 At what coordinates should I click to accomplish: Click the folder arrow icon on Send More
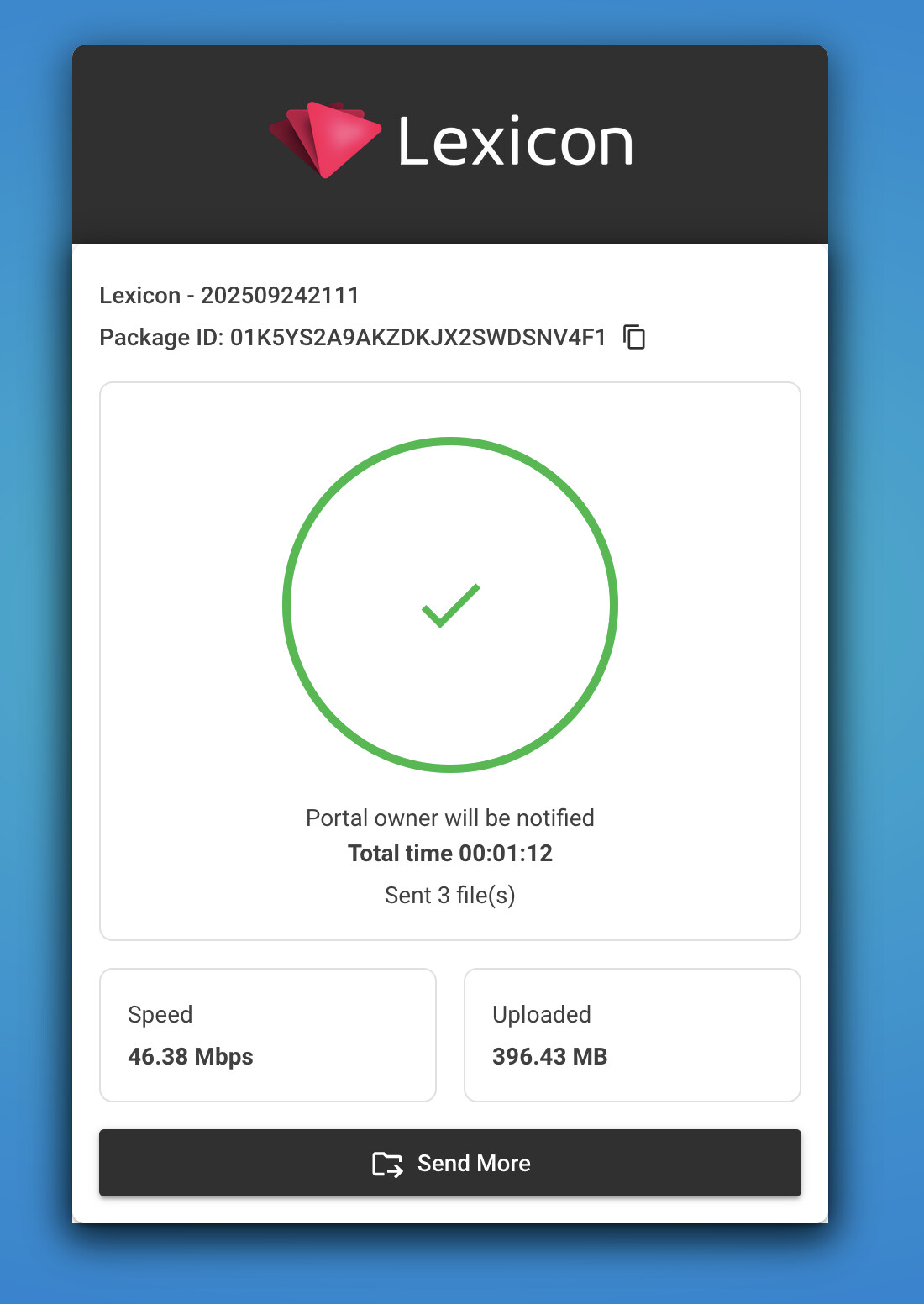[388, 1164]
